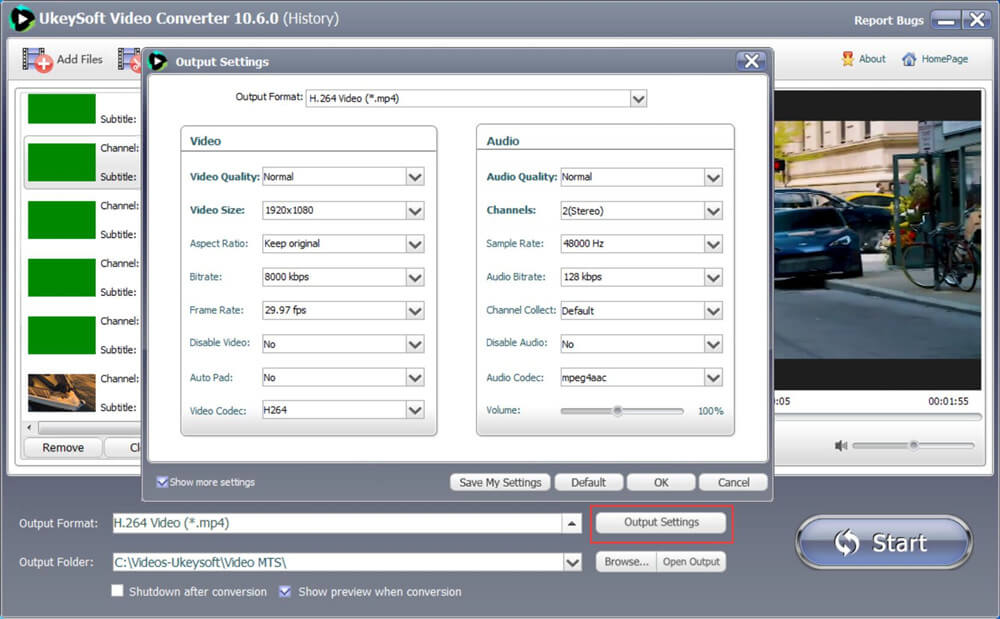Confirm with the OK button
The image size is (1000, 619).
(661, 482)
